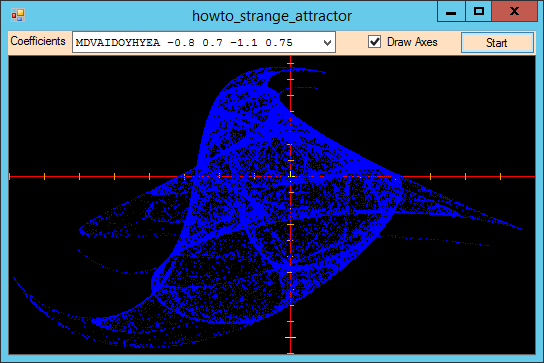Click the empty black area at canvas top-right

click(468, 97)
